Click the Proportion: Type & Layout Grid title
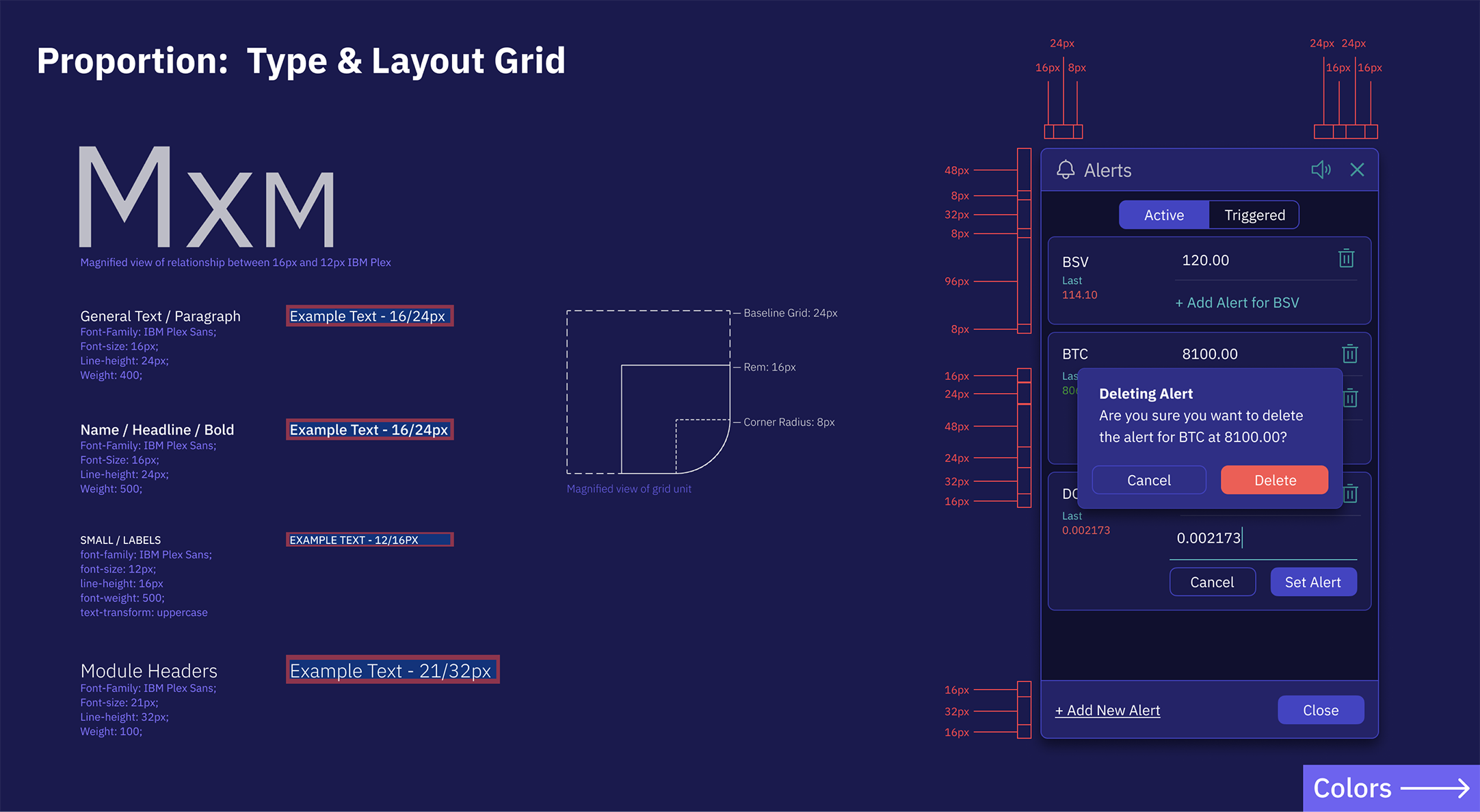Screen dimensions: 1480x812 tap(301, 60)
